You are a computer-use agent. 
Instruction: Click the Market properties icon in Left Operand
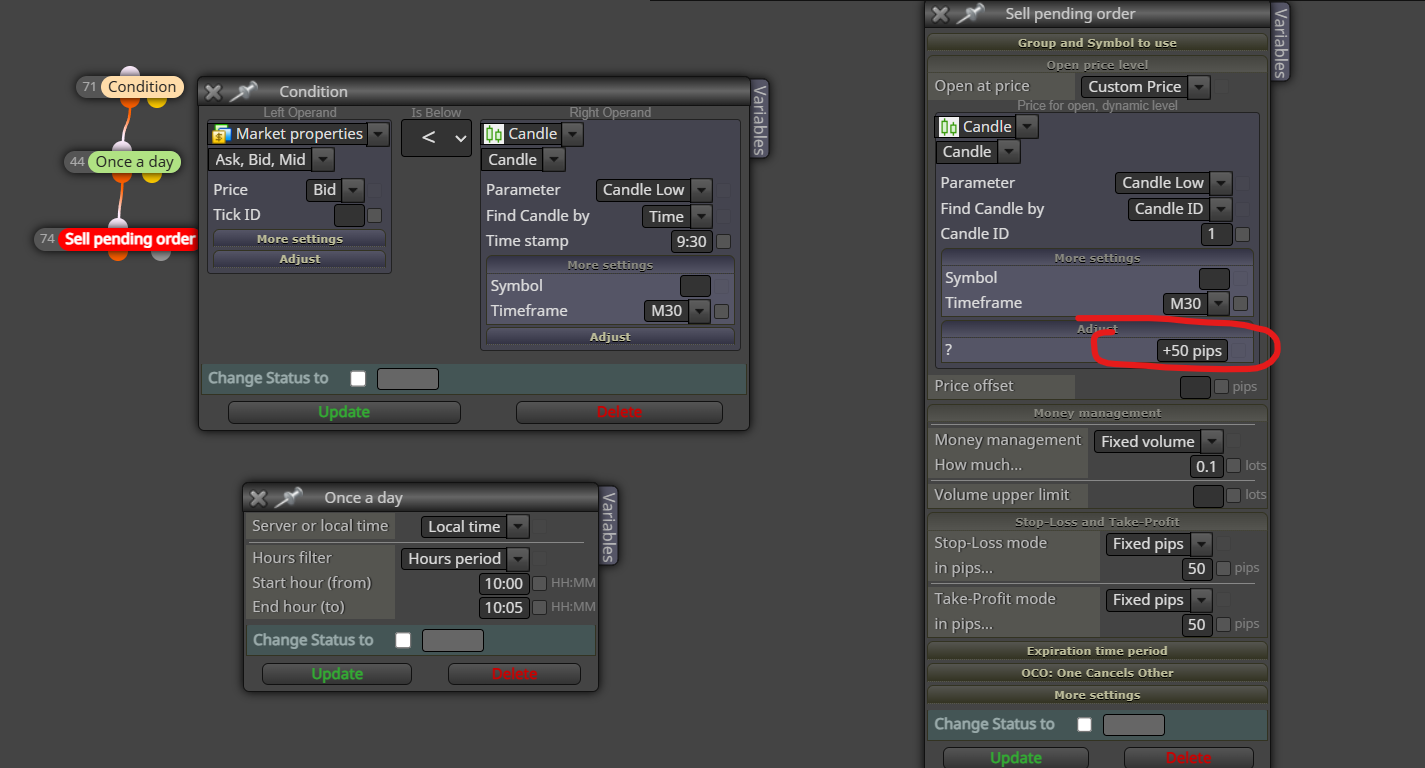[x=221, y=134]
